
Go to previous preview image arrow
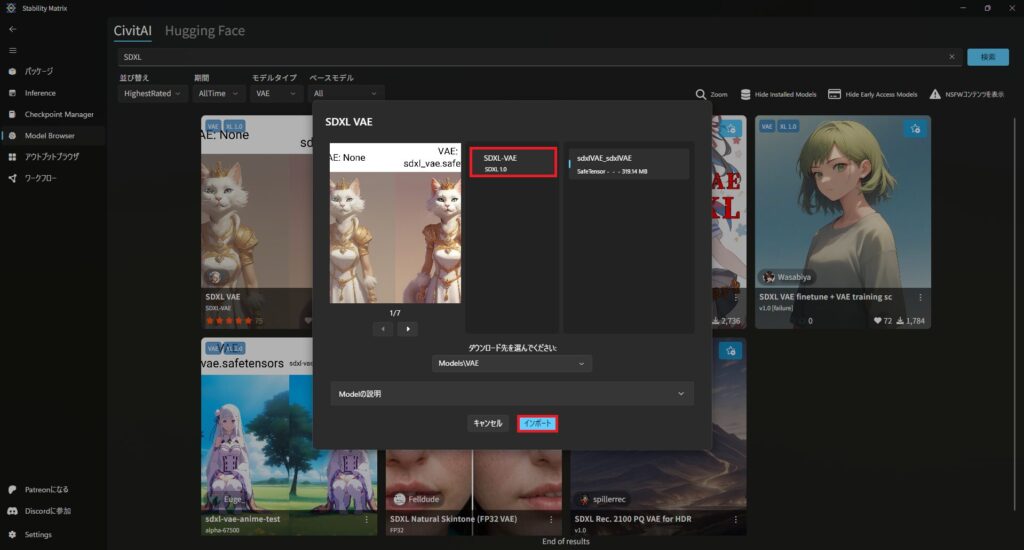click(x=383, y=329)
